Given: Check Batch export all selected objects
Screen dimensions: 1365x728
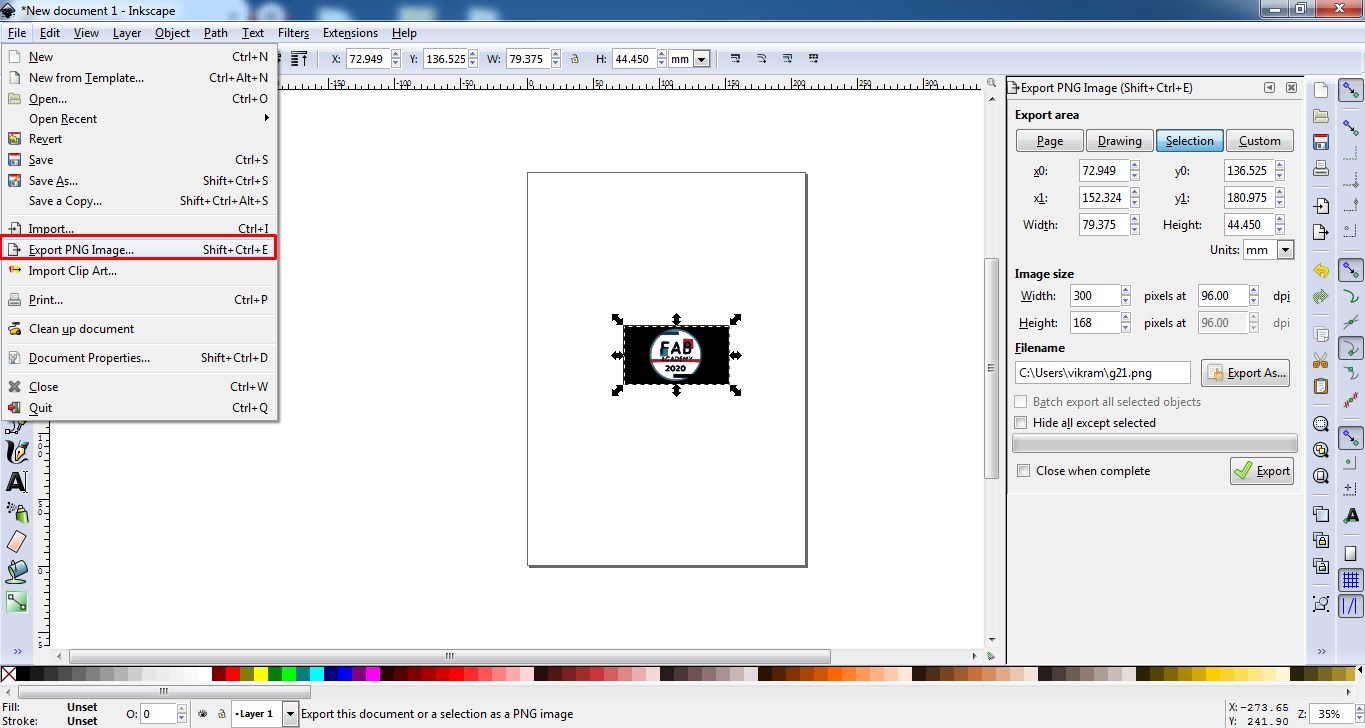Looking at the screenshot, I should coord(1021,402).
